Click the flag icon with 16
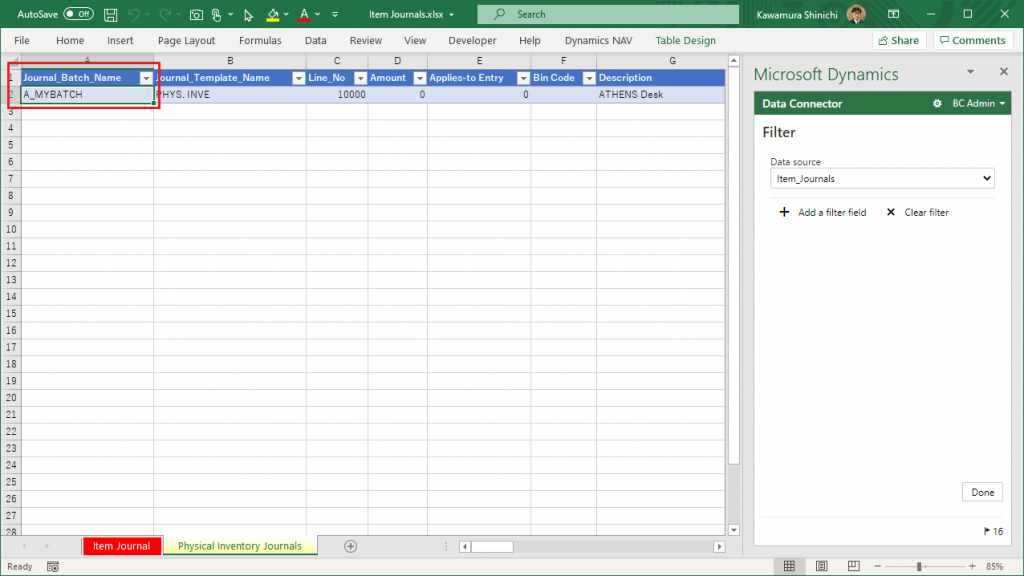The height and width of the screenshot is (576, 1024). pyautogui.click(x=993, y=532)
